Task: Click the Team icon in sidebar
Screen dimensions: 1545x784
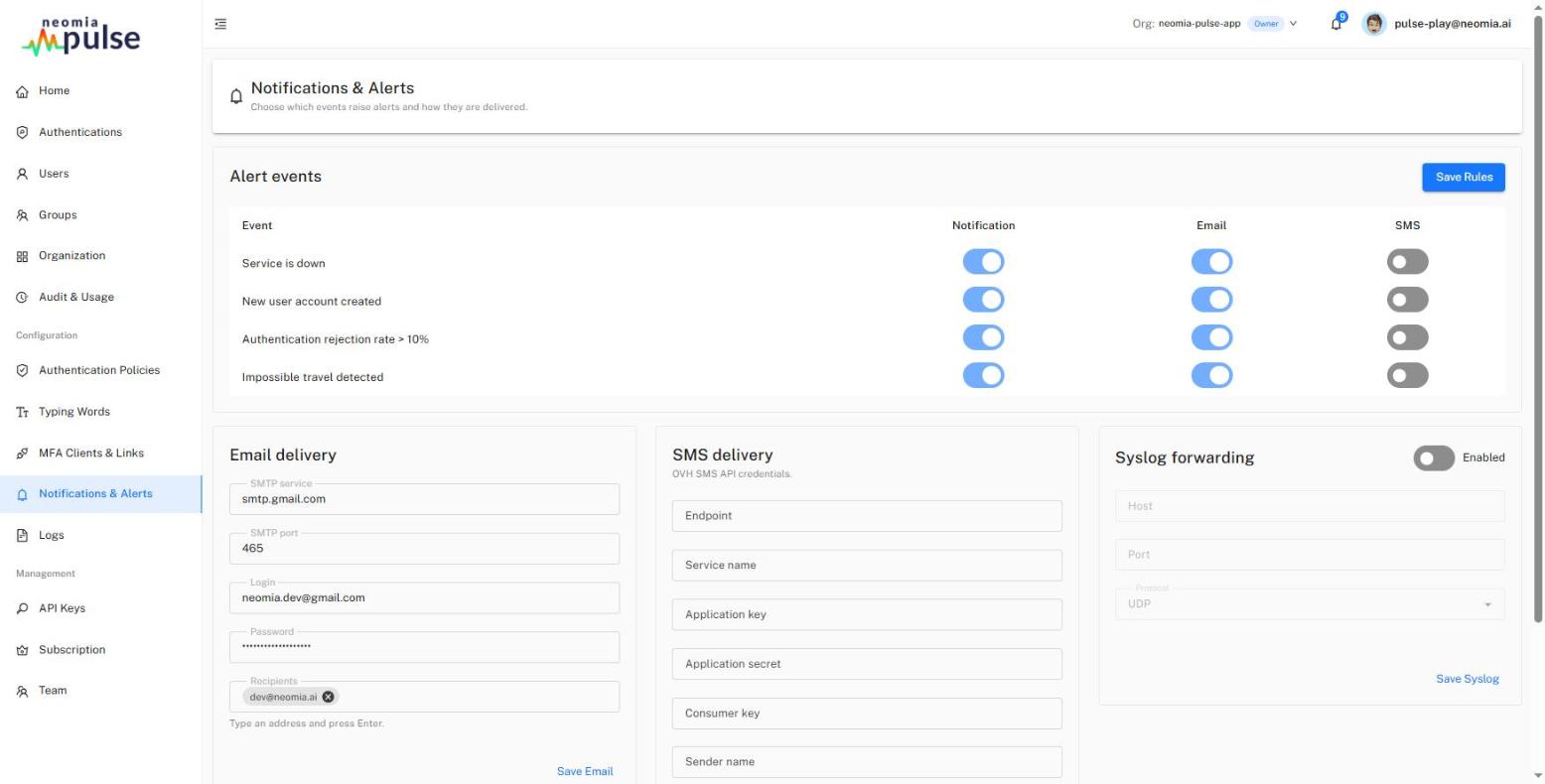Action: (x=22, y=691)
